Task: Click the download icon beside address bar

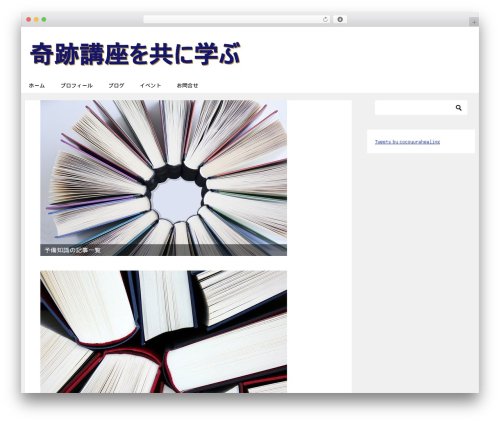Action: [340, 20]
